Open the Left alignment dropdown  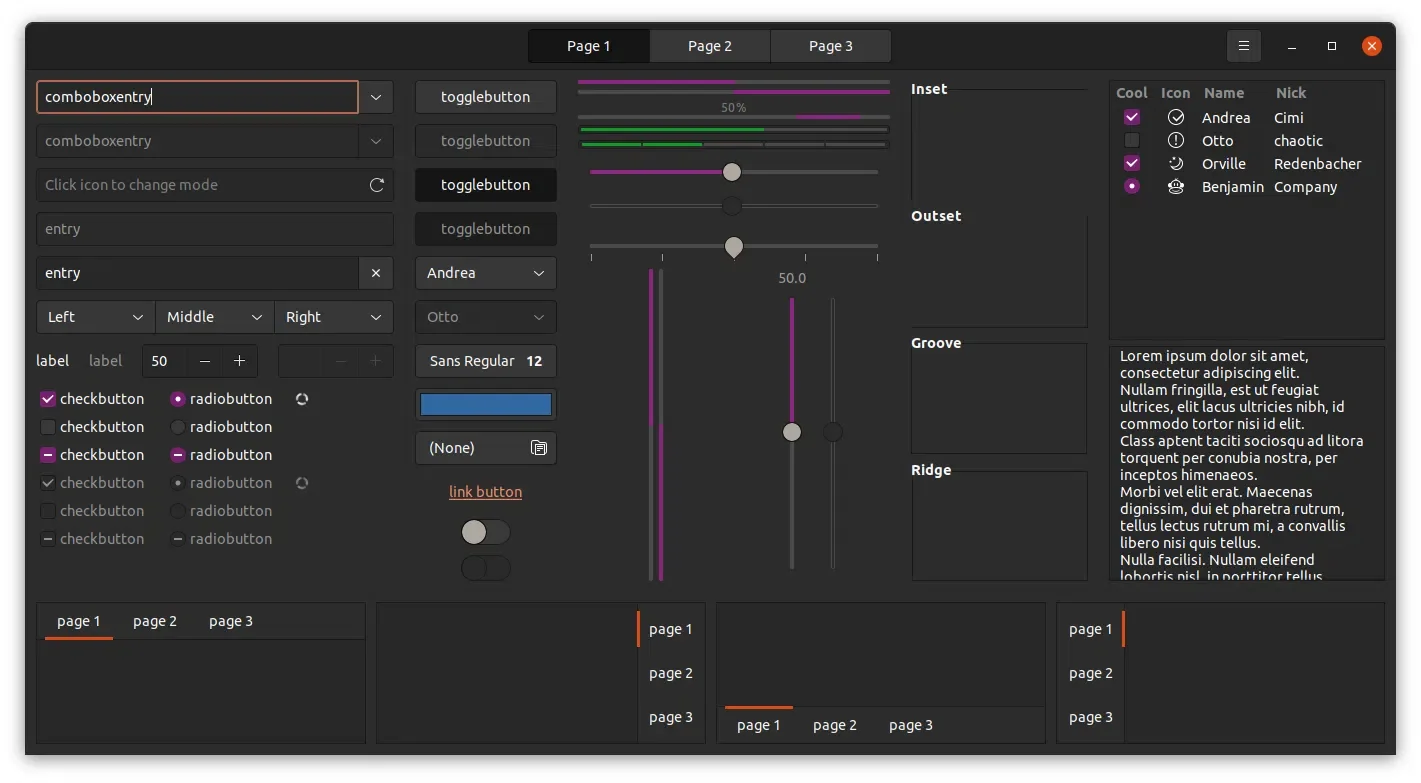click(x=94, y=317)
